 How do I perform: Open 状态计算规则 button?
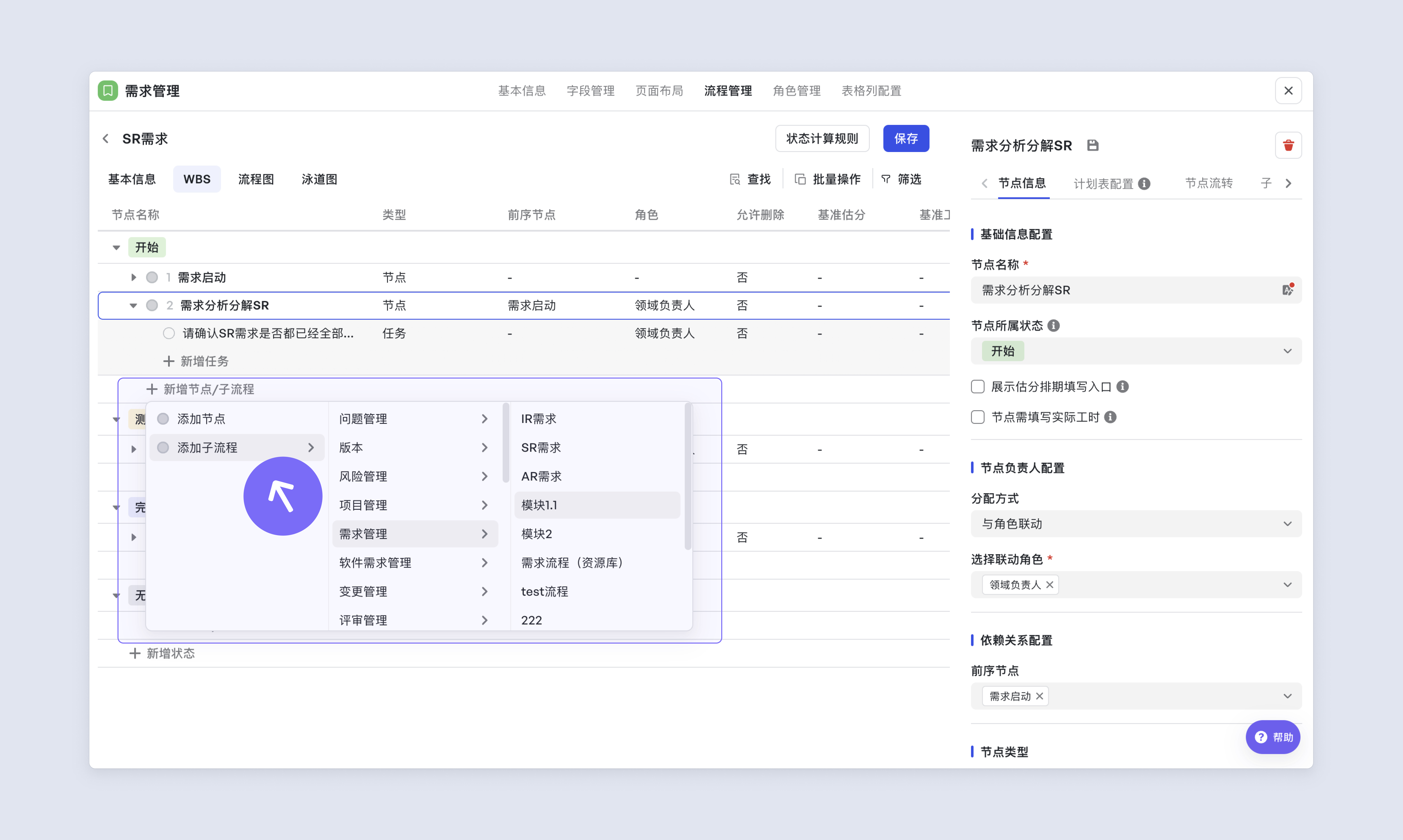click(822, 139)
